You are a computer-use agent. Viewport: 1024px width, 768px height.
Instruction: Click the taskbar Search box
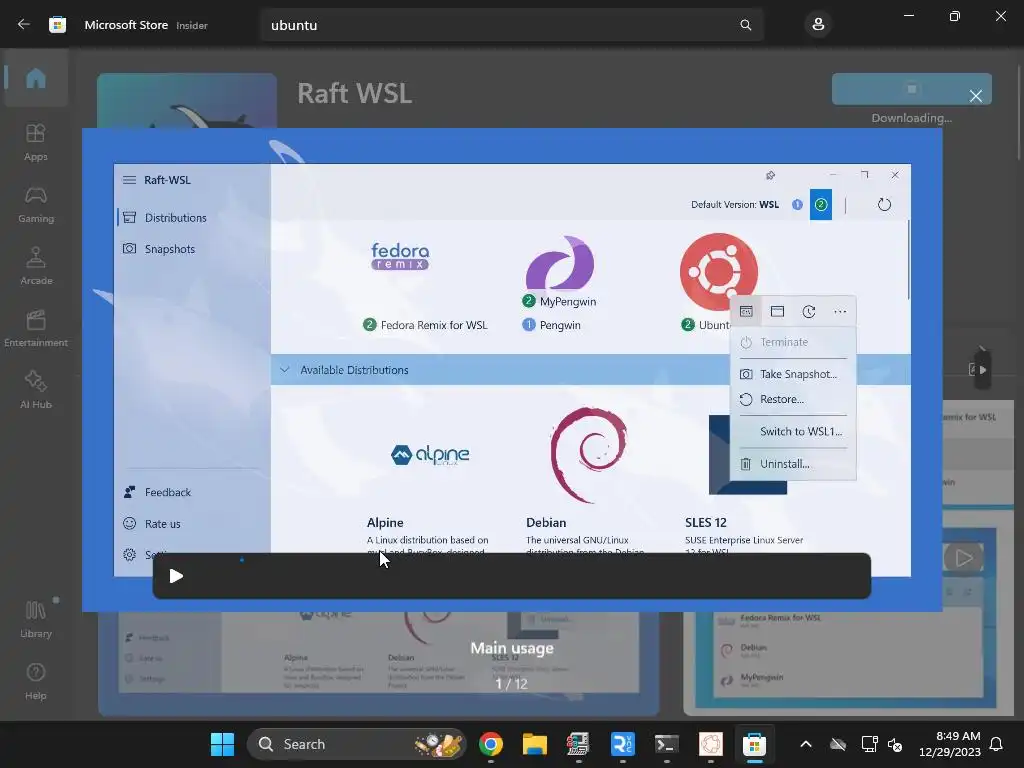click(x=357, y=744)
